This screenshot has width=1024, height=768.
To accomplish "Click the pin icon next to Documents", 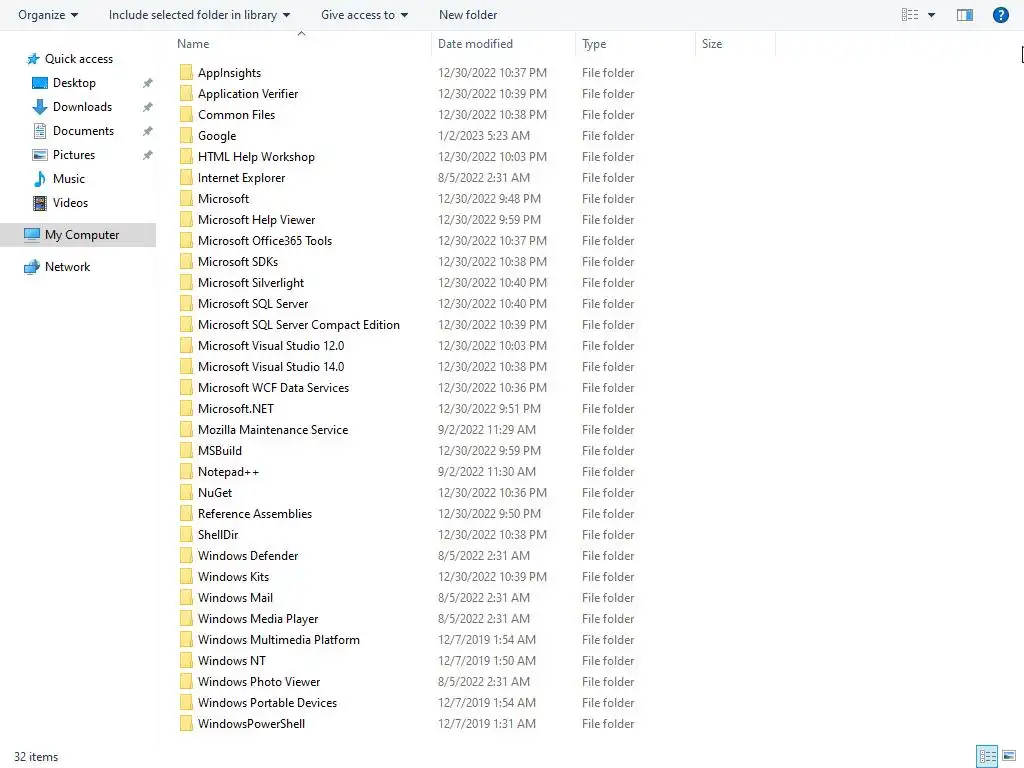I will click(148, 131).
